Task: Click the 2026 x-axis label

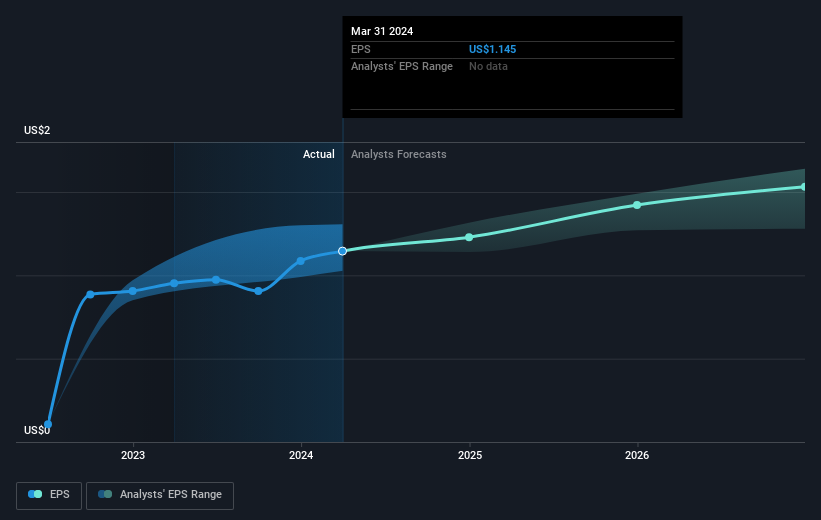Action: 637,455
